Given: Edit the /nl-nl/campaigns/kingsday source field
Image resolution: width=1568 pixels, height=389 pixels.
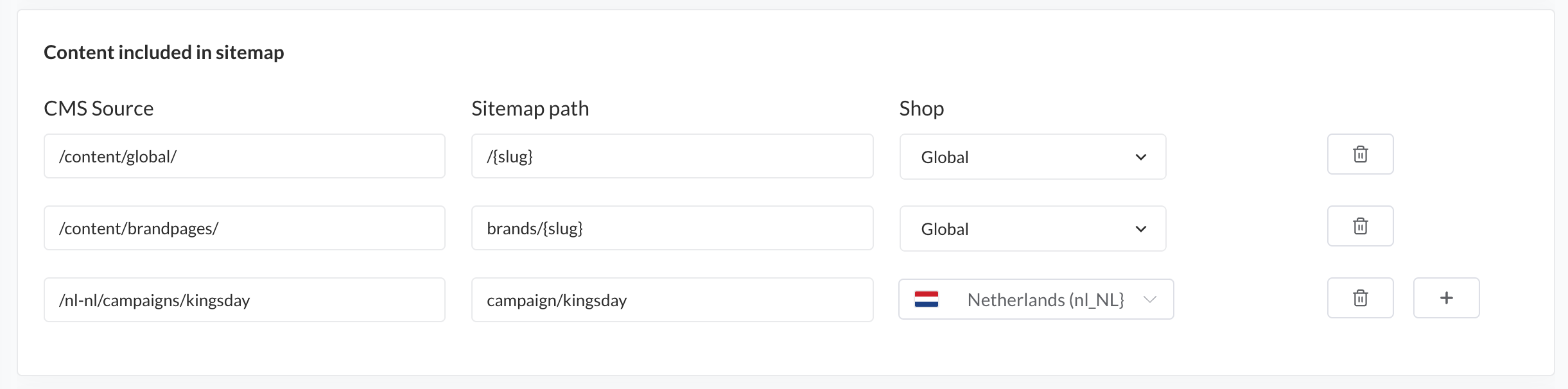Looking at the screenshot, I should 244,300.
